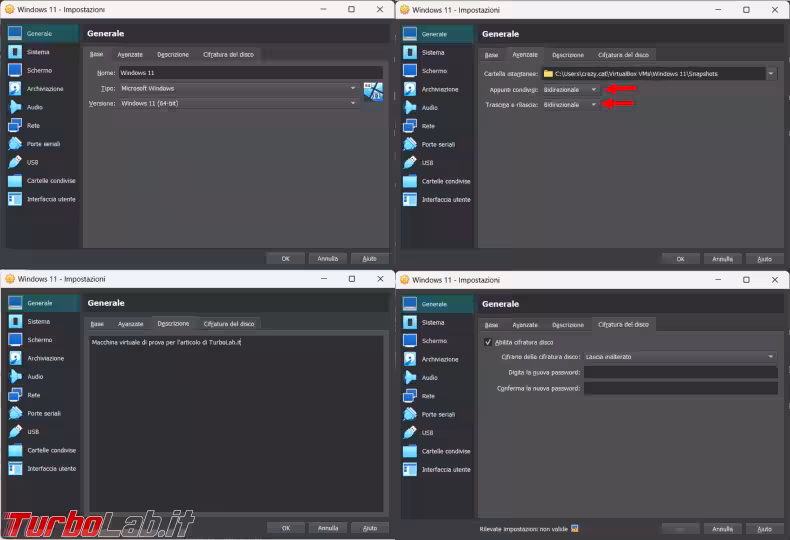The image size is (790, 540).
Task: Click OK in the top-left window
Action: (286, 258)
